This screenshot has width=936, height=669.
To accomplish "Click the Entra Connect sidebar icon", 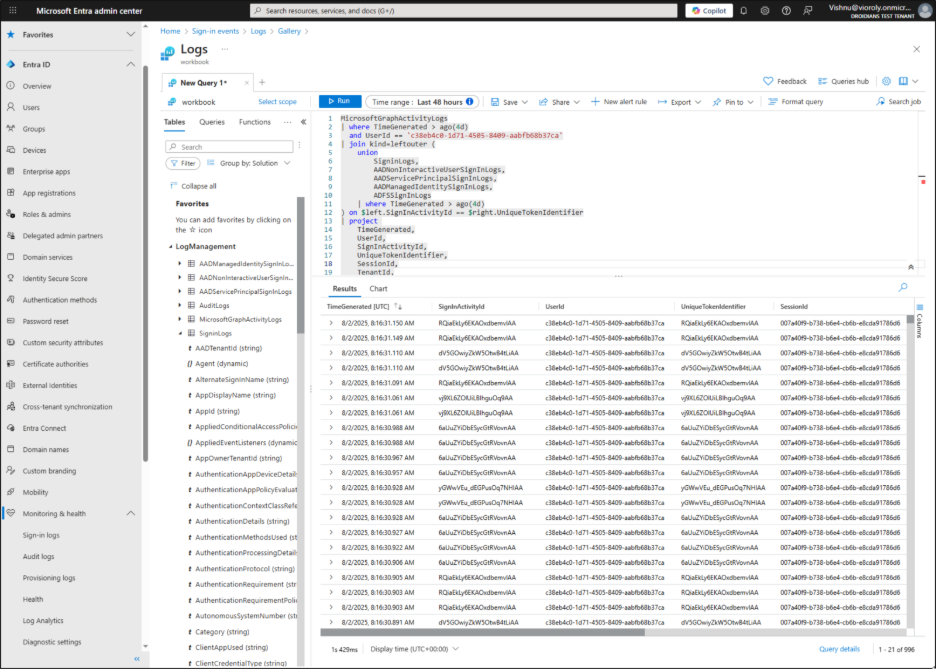I will [11, 428].
